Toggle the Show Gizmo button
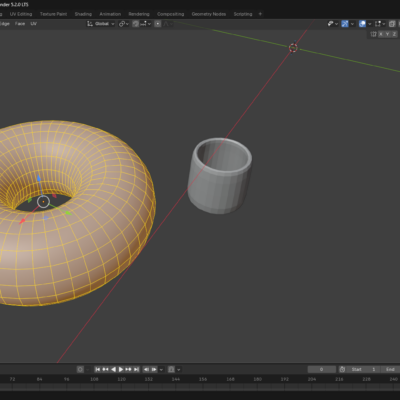The height and width of the screenshot is (400, 400). tap(345, 24)
